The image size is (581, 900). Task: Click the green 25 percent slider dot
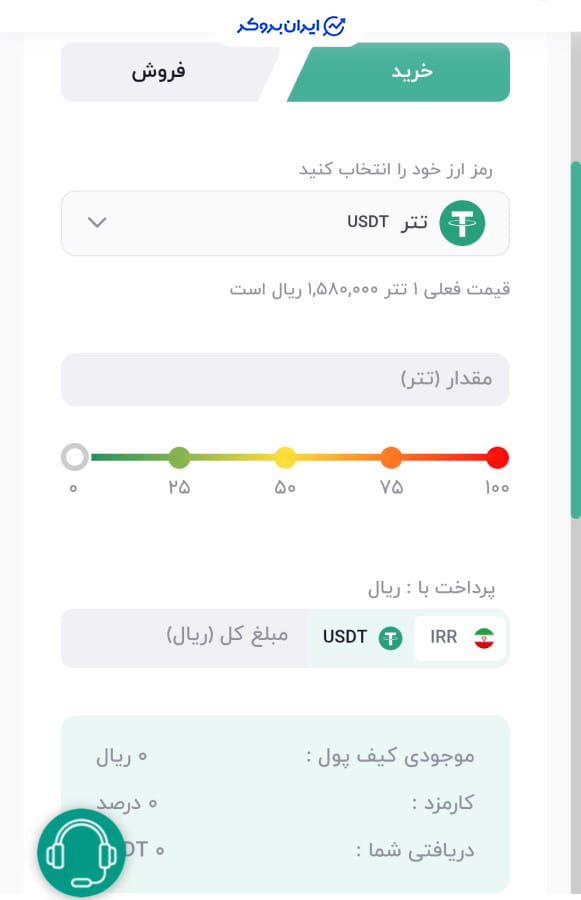click(179, 457)
